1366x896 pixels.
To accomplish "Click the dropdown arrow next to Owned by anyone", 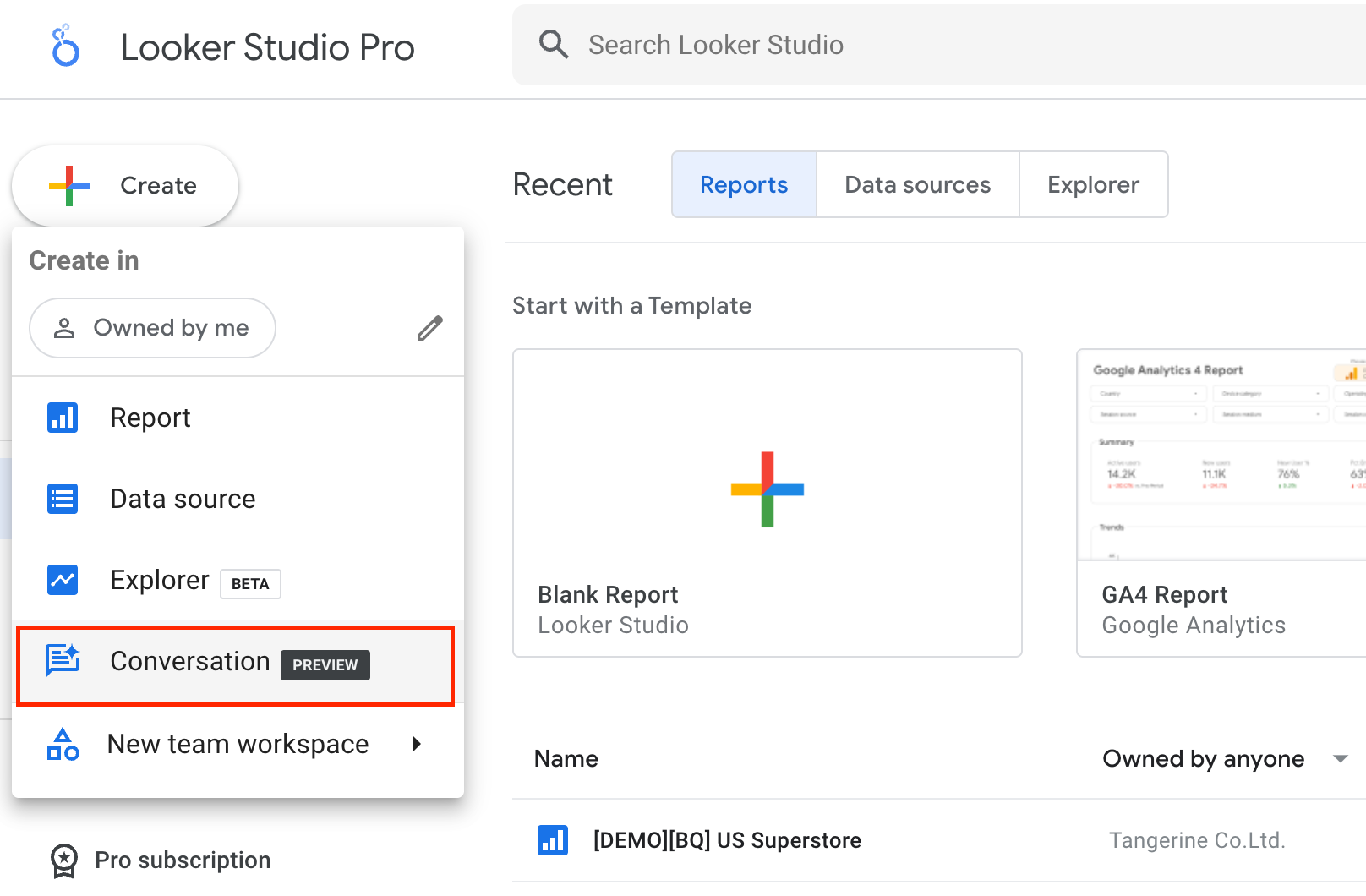I will [1341, 759].
